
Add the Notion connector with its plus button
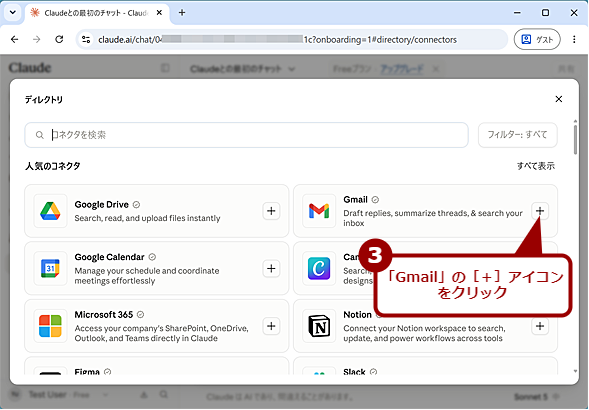(540, 326)
